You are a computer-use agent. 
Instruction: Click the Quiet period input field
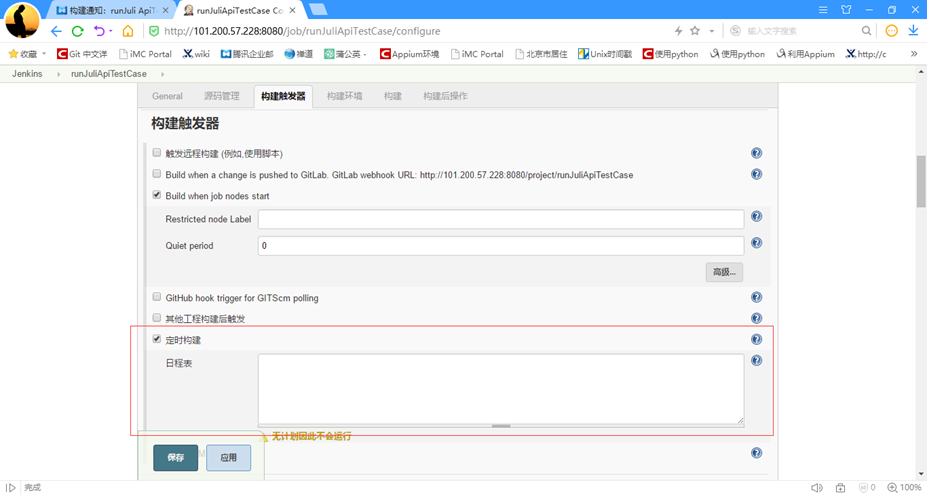(501, 245)
